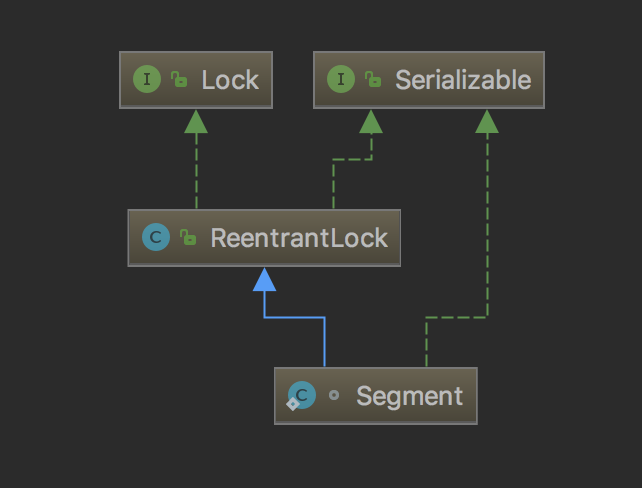
Task: Click the public visibility icon beside Lock
Action: [x=179, y=80]
